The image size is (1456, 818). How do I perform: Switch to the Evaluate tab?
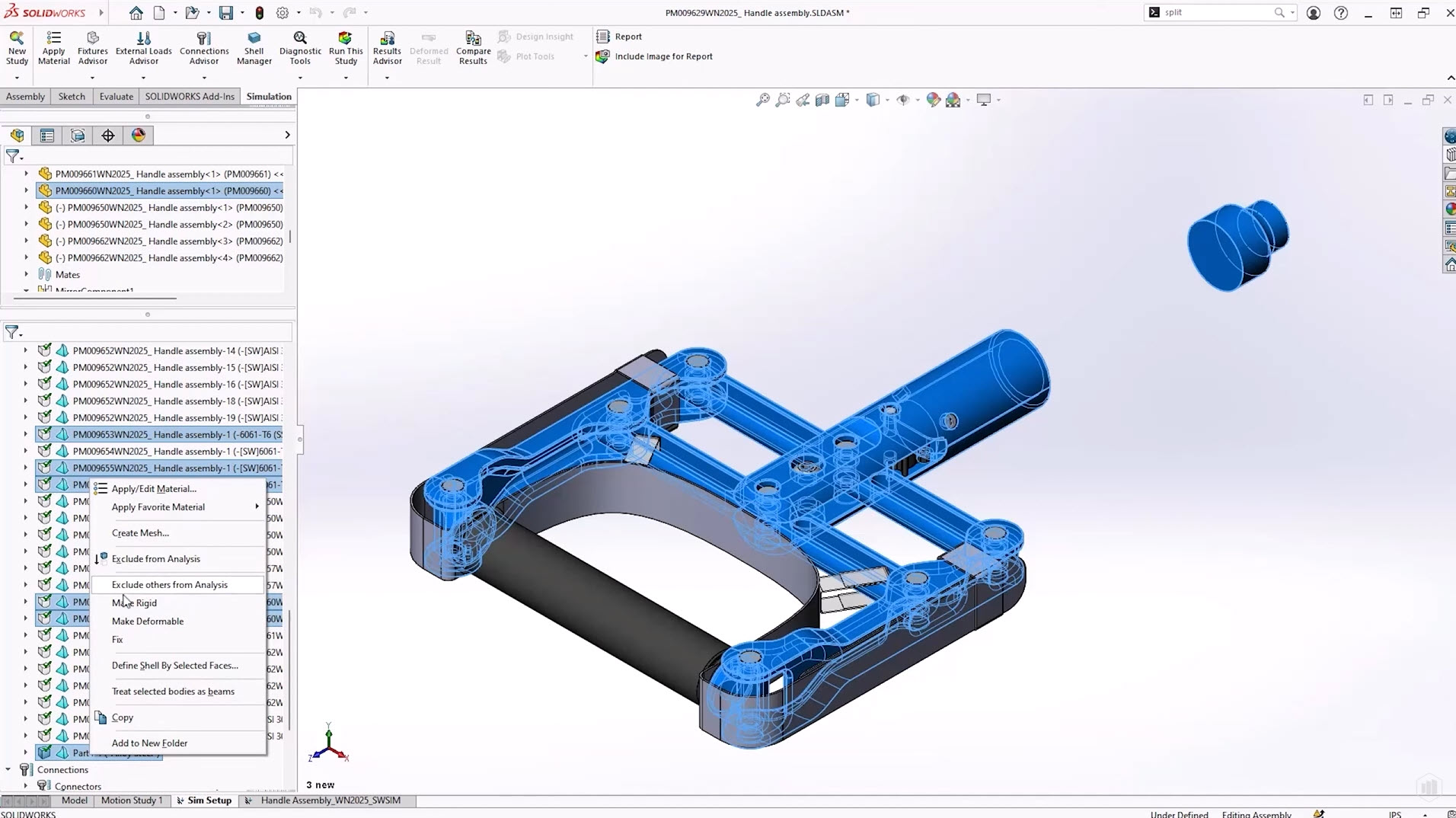pos(116,97)
